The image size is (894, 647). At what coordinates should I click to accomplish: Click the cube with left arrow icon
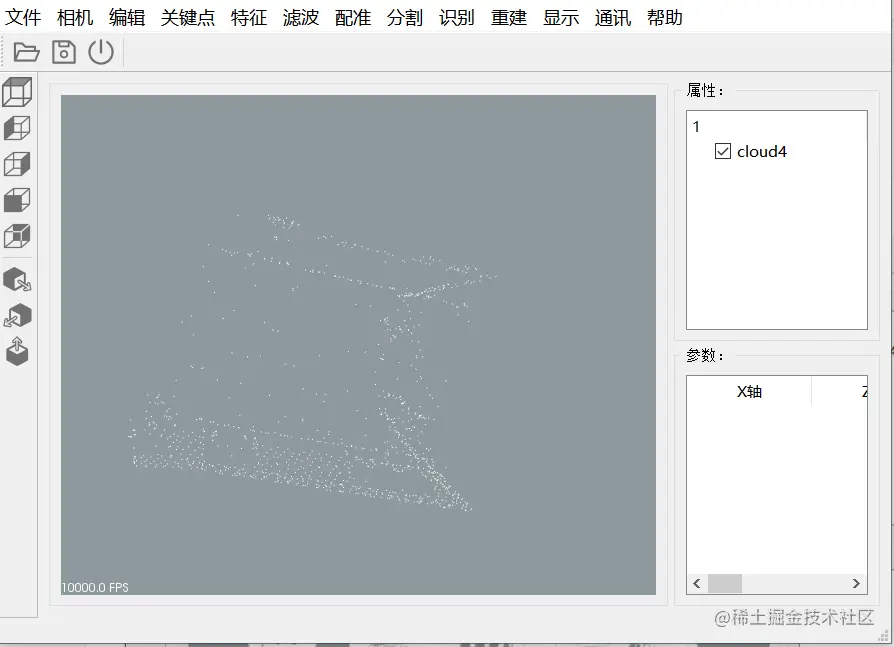[x=17, y=315]
